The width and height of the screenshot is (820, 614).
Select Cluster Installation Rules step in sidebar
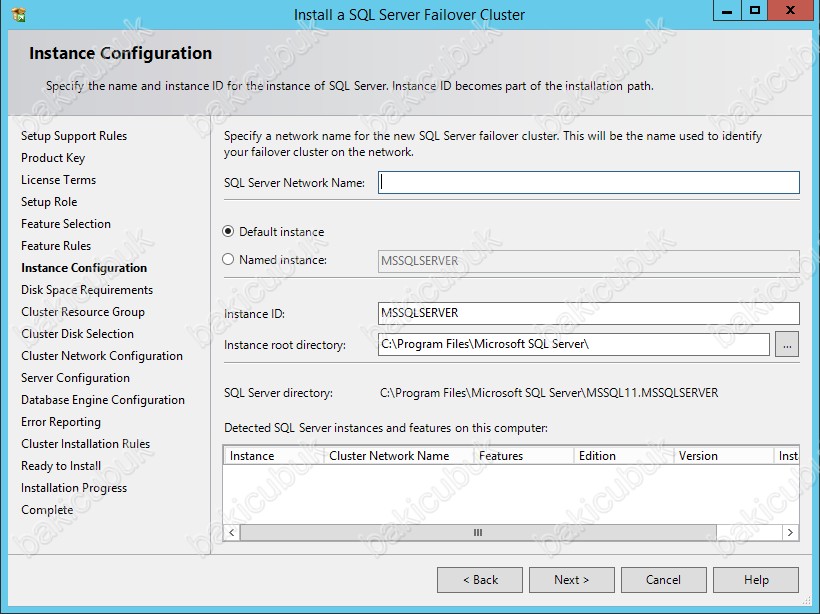86,444
